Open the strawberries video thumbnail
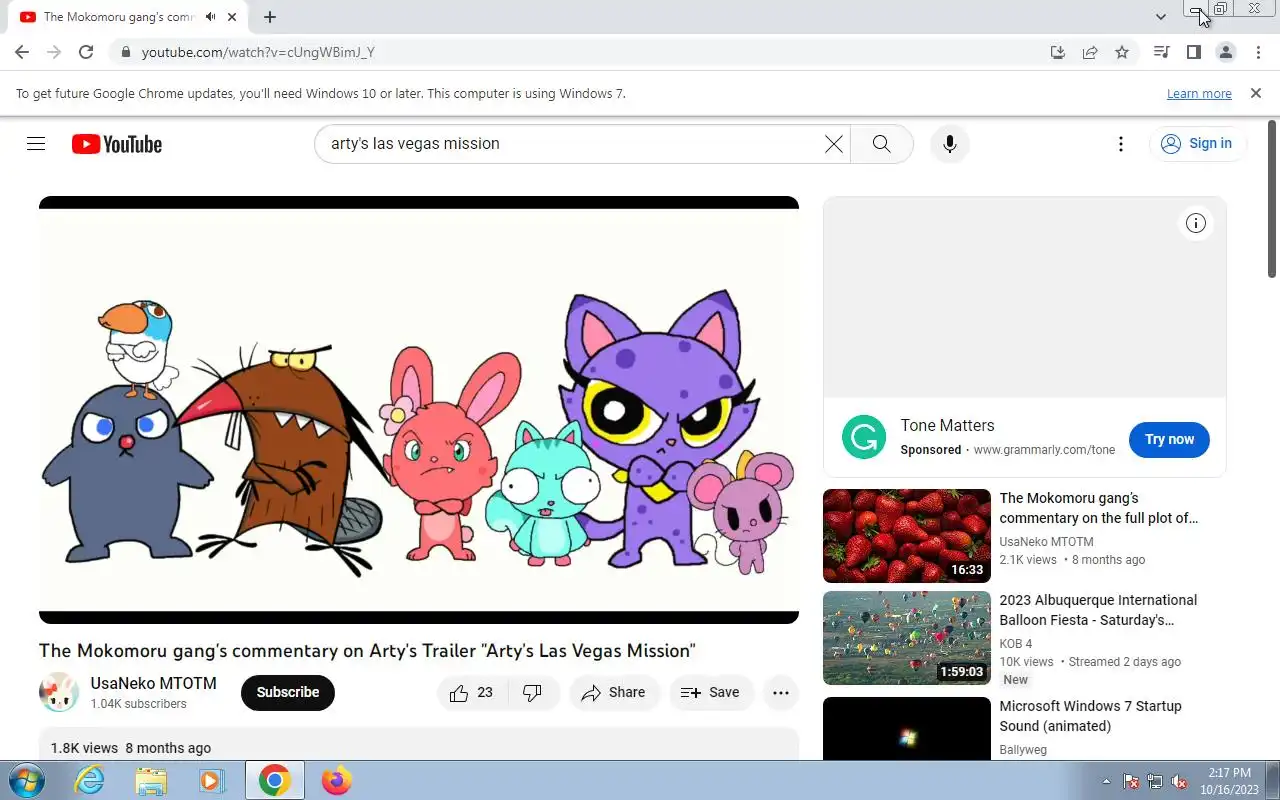This screenshot has height=800, width=1280. 907,536
